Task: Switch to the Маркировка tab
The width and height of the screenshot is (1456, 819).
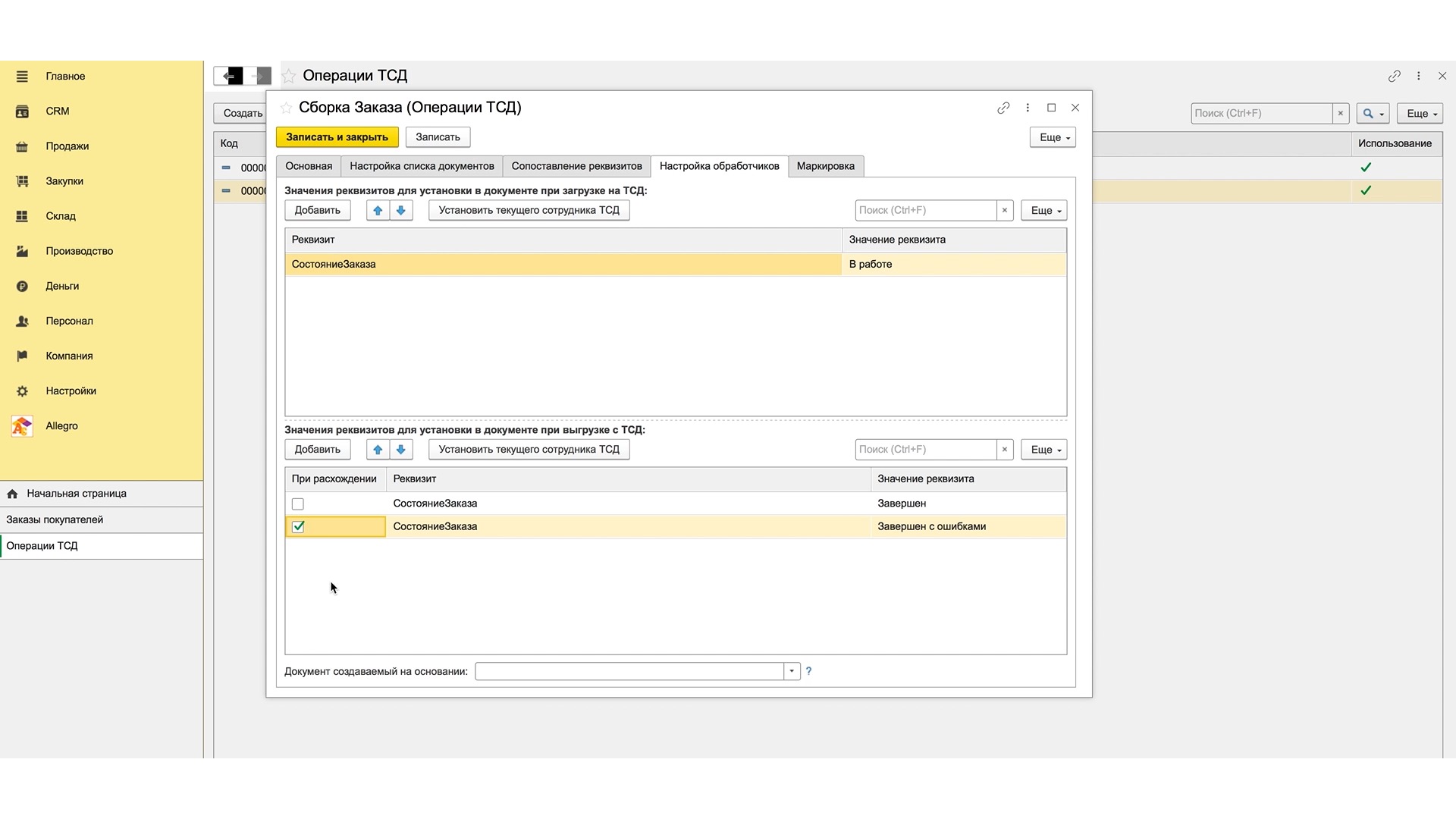Action: (x=825, y=166)
